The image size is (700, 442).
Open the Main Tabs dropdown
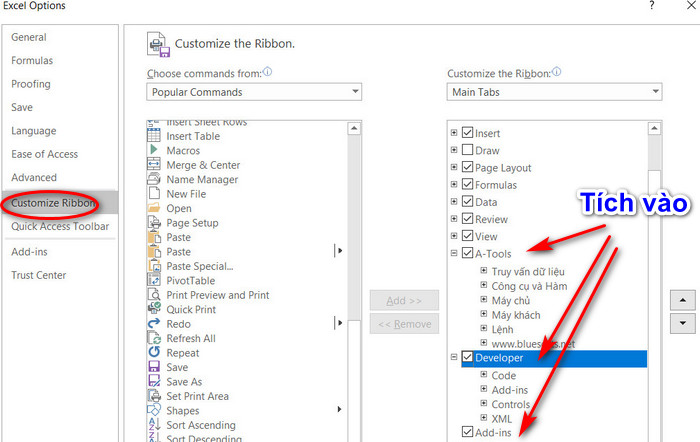554,92
